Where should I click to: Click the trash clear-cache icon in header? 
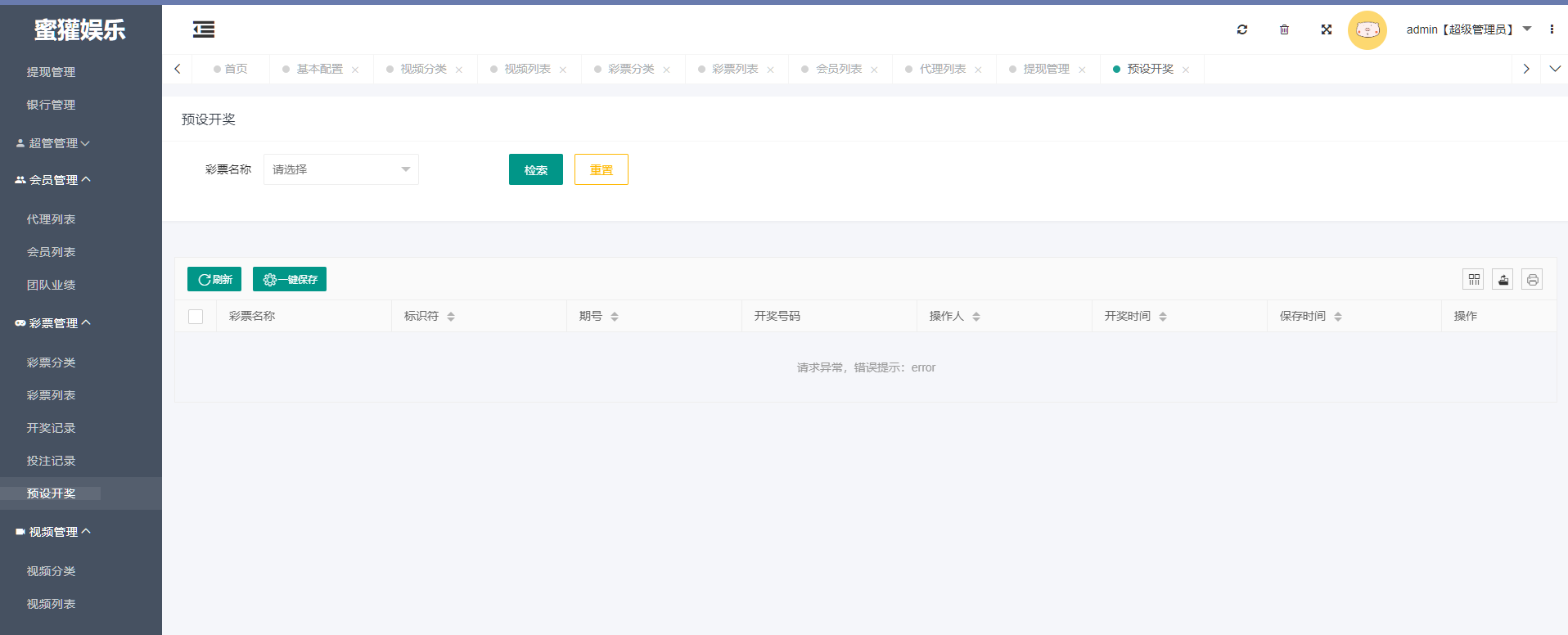pyautogui.click(x=1284, y=29)
